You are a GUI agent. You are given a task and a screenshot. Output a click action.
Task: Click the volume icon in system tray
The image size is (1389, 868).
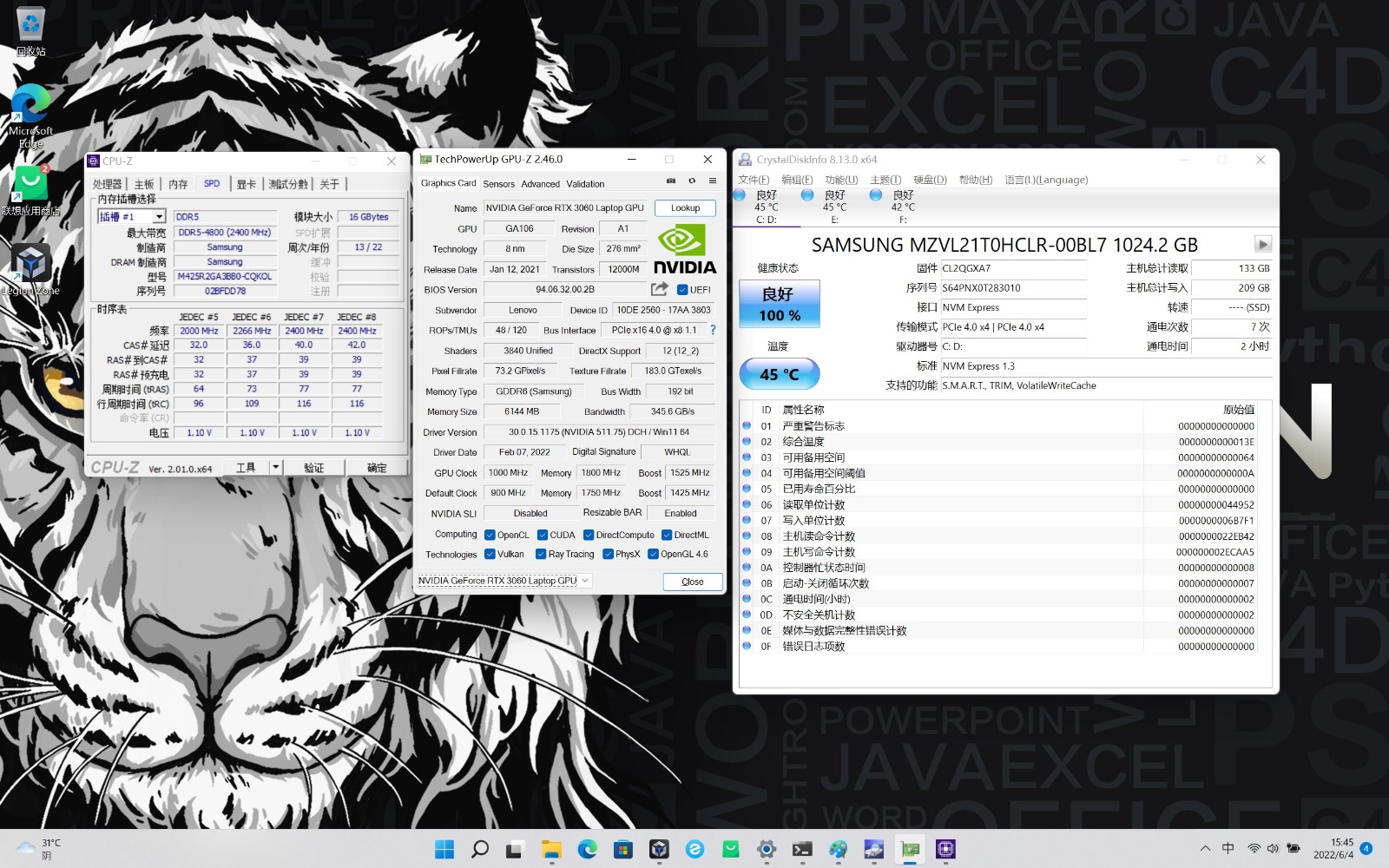1273,849
